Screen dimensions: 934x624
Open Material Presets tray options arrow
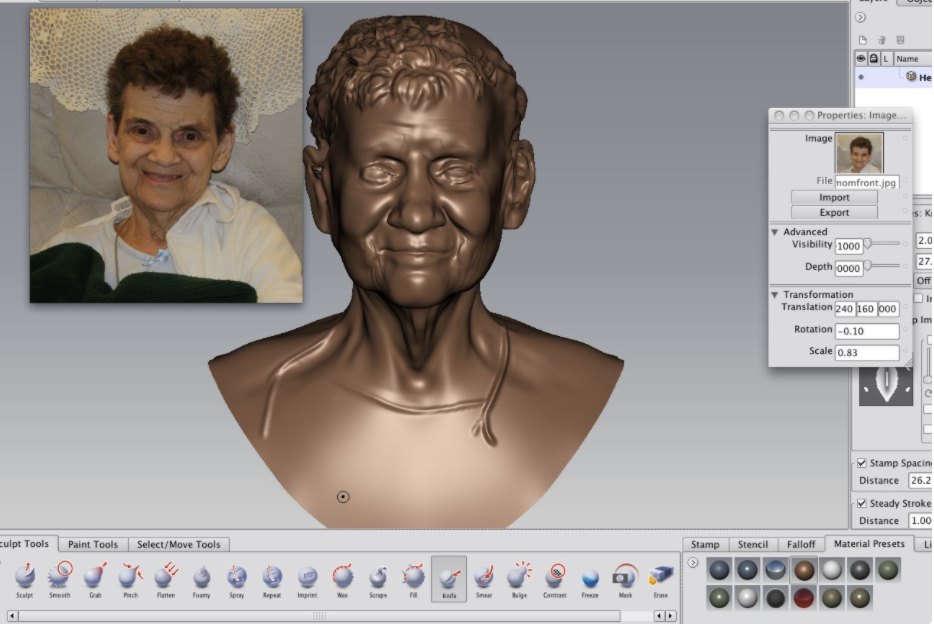(x=693, y=562)
